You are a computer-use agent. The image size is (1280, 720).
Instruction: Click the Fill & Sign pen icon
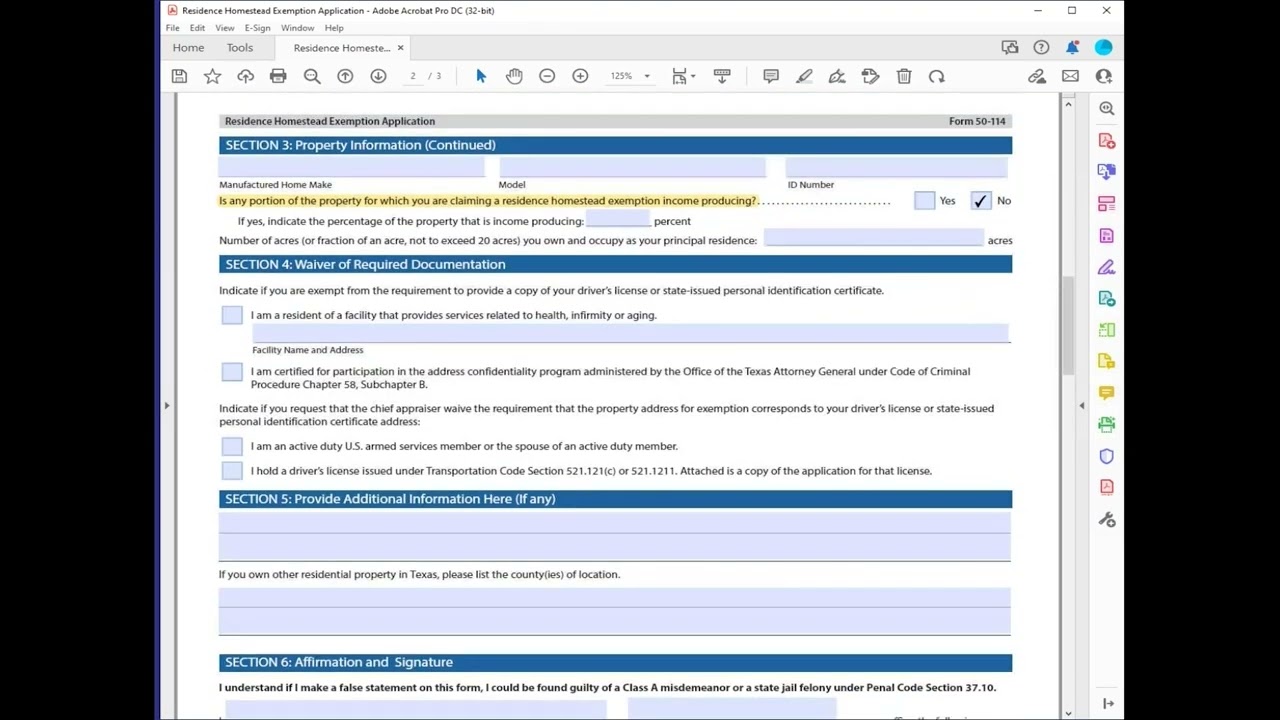click(x=837, y=76)
